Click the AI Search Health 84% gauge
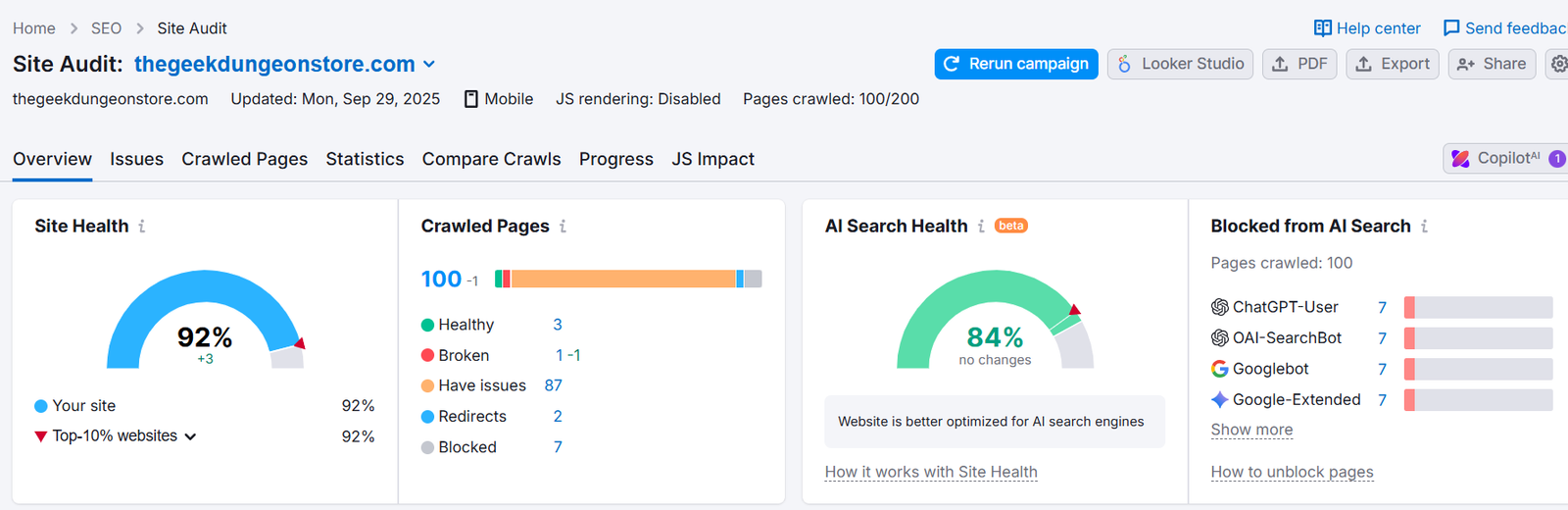1568x510 pixels. 995,321
